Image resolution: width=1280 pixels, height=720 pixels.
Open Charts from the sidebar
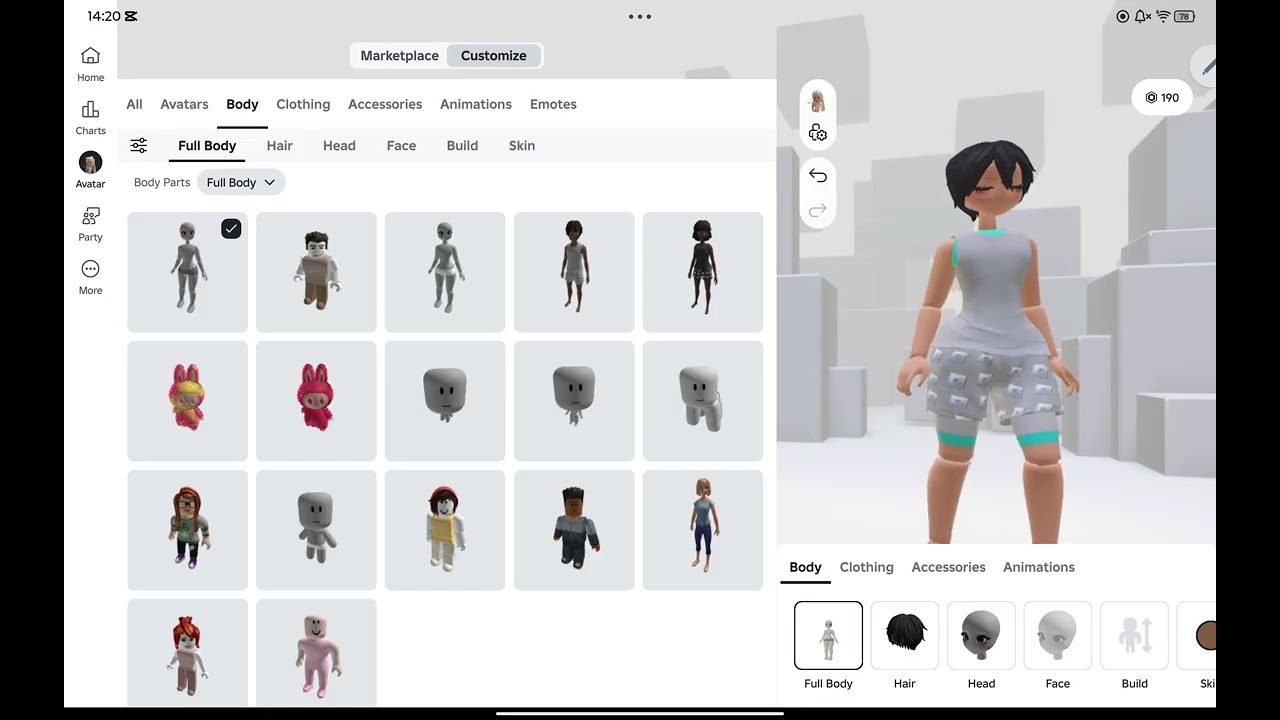point(90,117)
